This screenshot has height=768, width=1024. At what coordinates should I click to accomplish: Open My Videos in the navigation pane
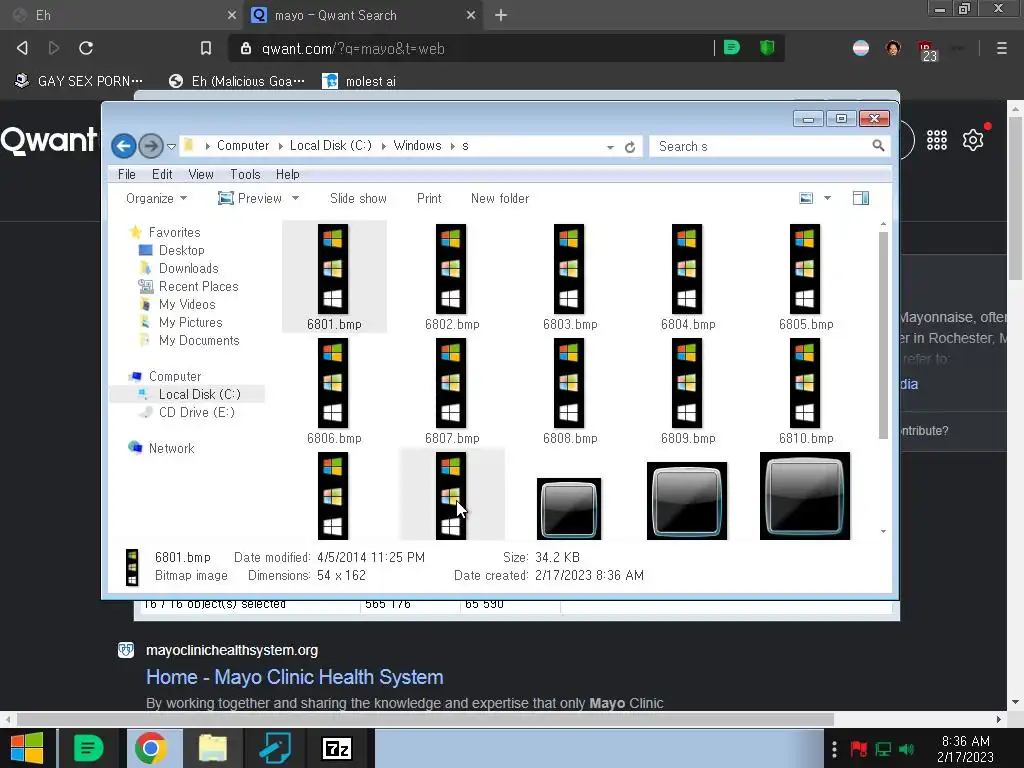[187, 304]
